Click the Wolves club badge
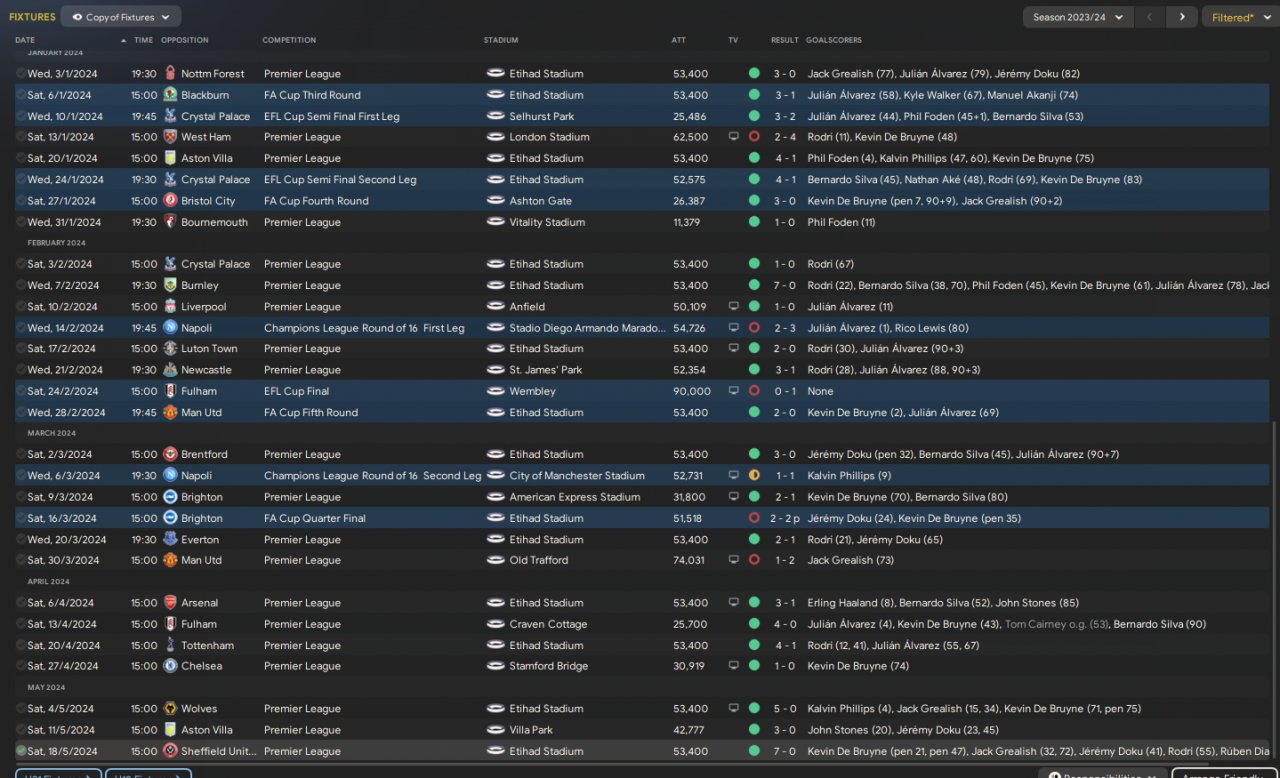Viewport: 1280px width, 778px height. tap(170, 709)
